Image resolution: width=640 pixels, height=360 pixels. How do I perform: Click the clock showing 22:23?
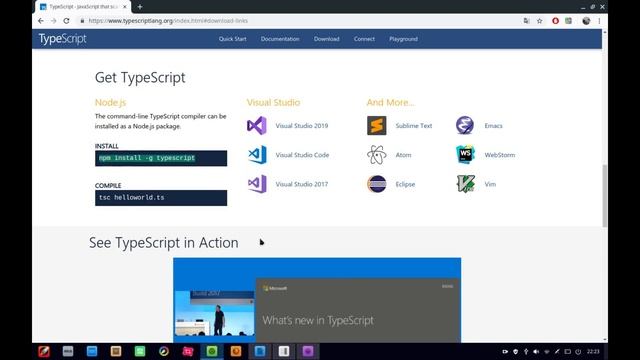pyautogui.click(x=593, y=351)
